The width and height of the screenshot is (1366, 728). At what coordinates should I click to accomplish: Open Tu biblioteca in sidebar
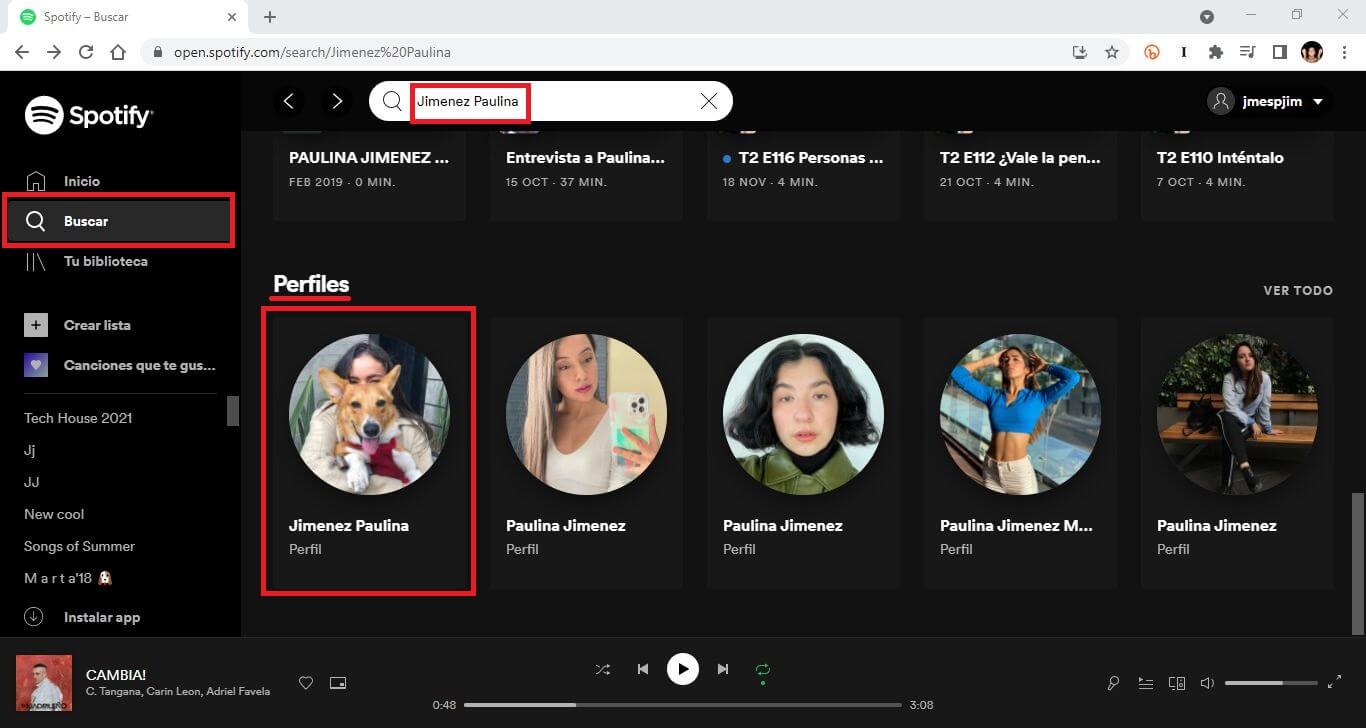pyautogui.click(x=105, y=261)
